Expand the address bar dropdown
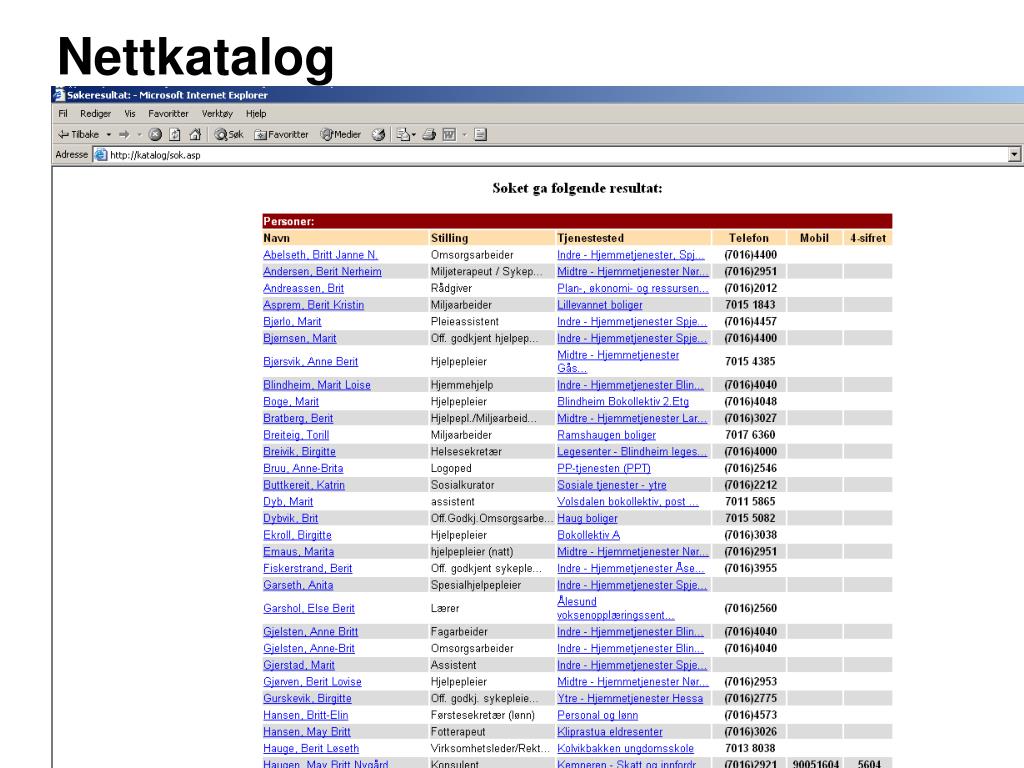Image resolution: width=1024 pixels, height=768 pixels. [1014, 155]
